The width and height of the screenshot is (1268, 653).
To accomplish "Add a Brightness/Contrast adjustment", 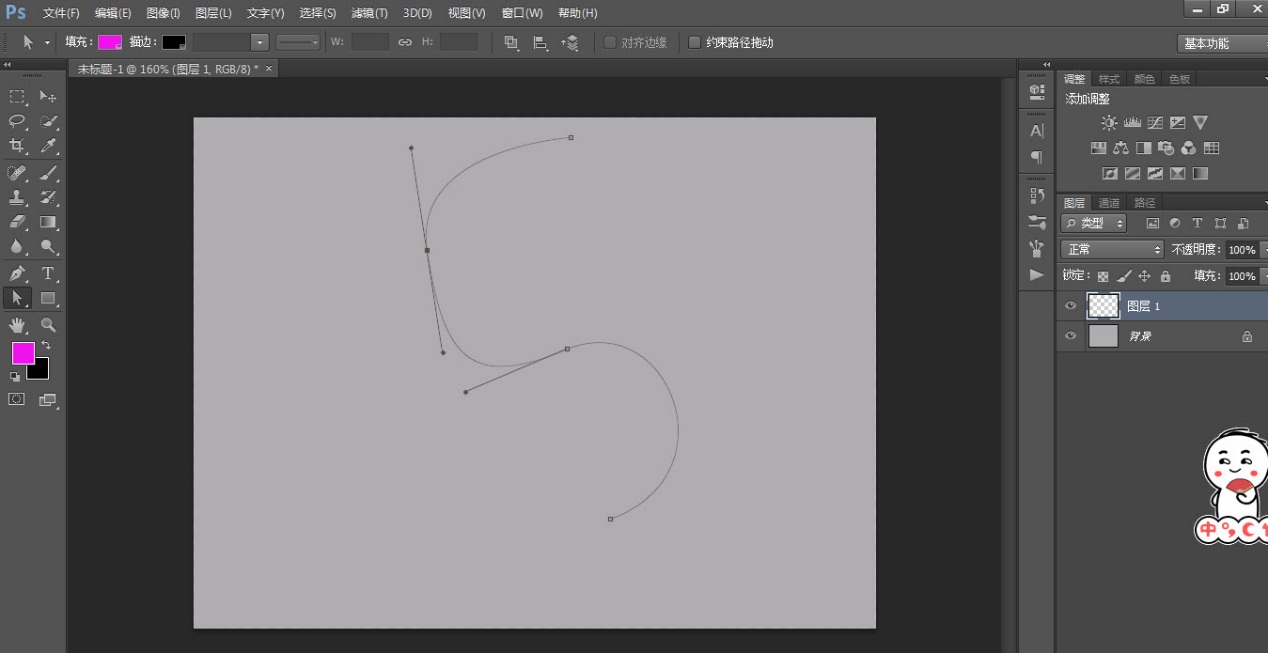I will coord(1109,123).
